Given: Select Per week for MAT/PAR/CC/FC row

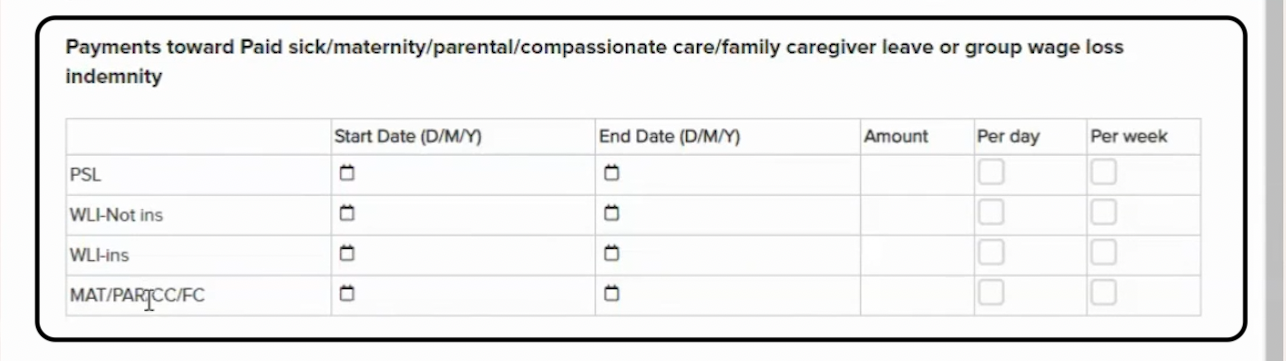Looking at the screenshot, I should [1104, 293].
